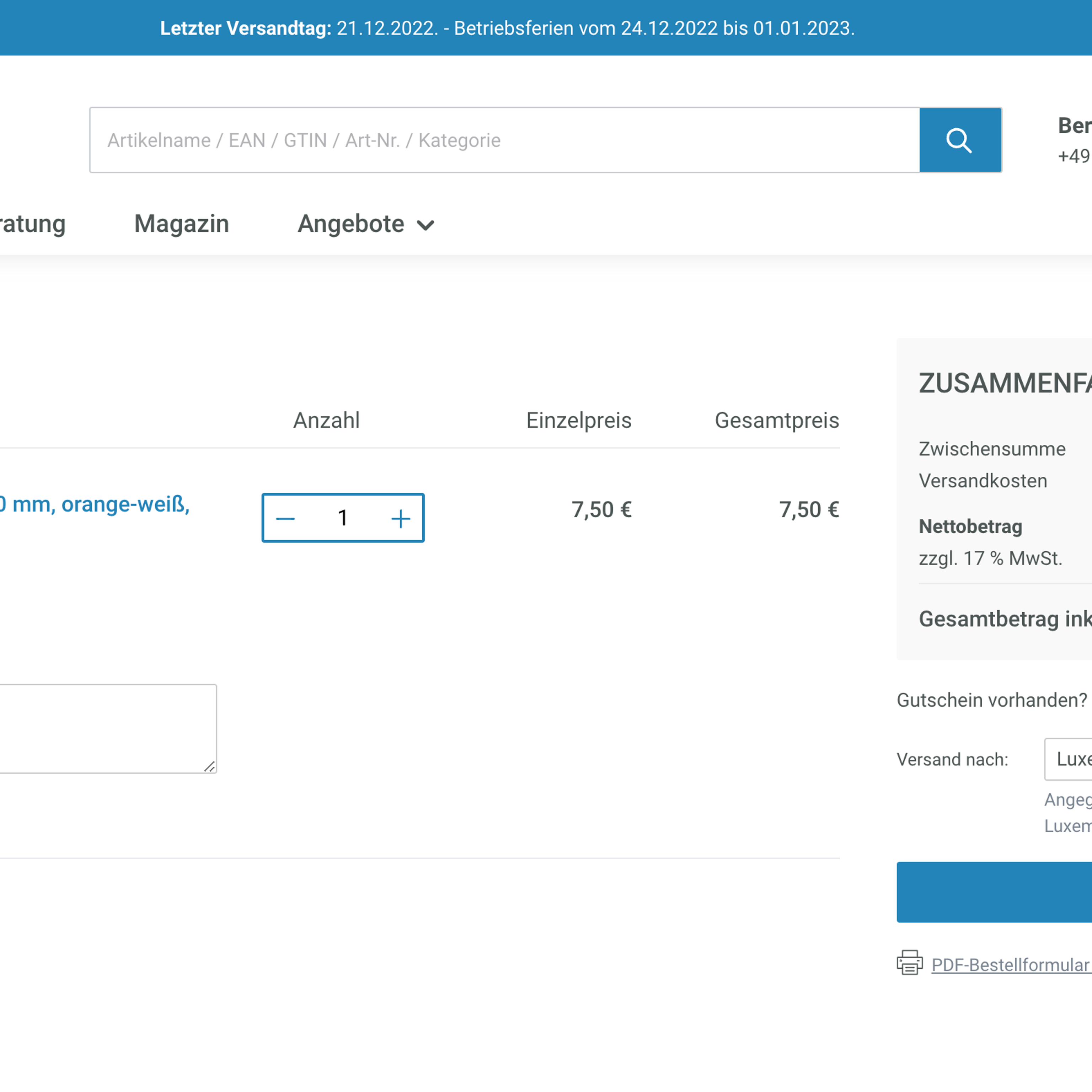Open the PDF-Bestellformular link
The height and width of the screenshot is (1092, 1092).
pos(1010,965)
